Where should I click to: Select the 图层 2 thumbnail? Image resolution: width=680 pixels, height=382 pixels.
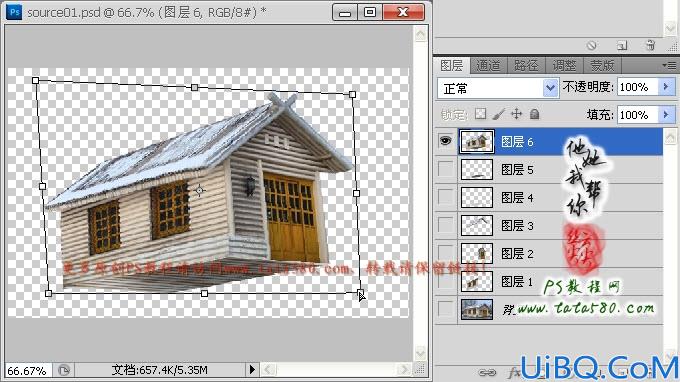tap(477, 253)
